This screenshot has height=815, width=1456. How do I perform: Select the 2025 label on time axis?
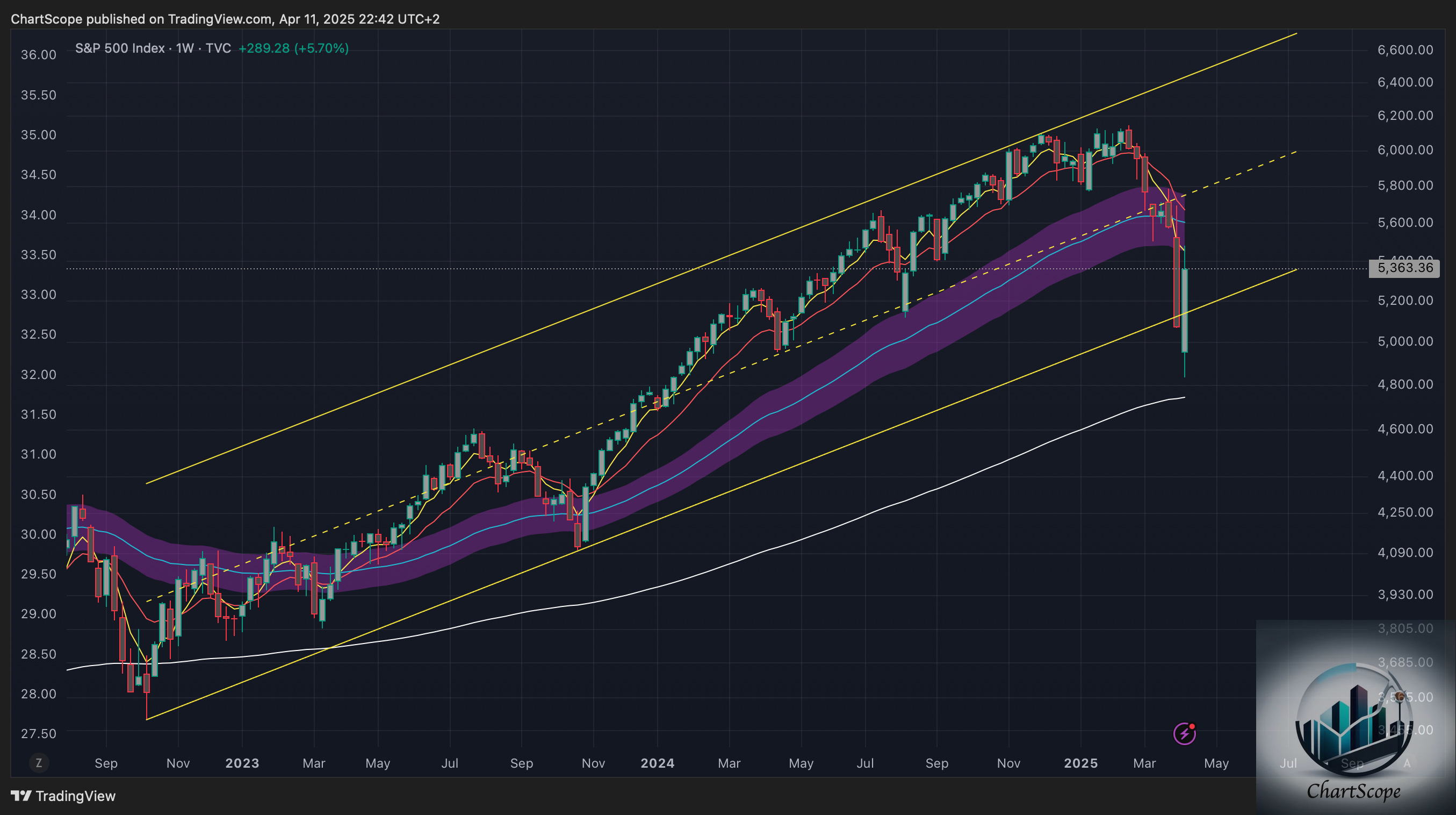tap(1080, 763)
